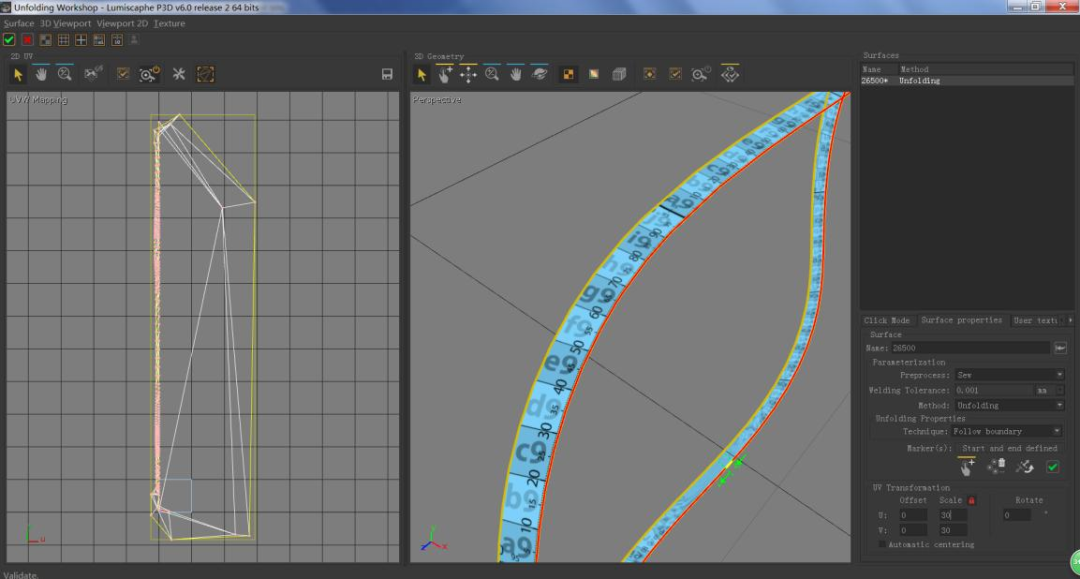Toggle the red scale lock icon
The image size is (1080, 579).
pos(971,500)
